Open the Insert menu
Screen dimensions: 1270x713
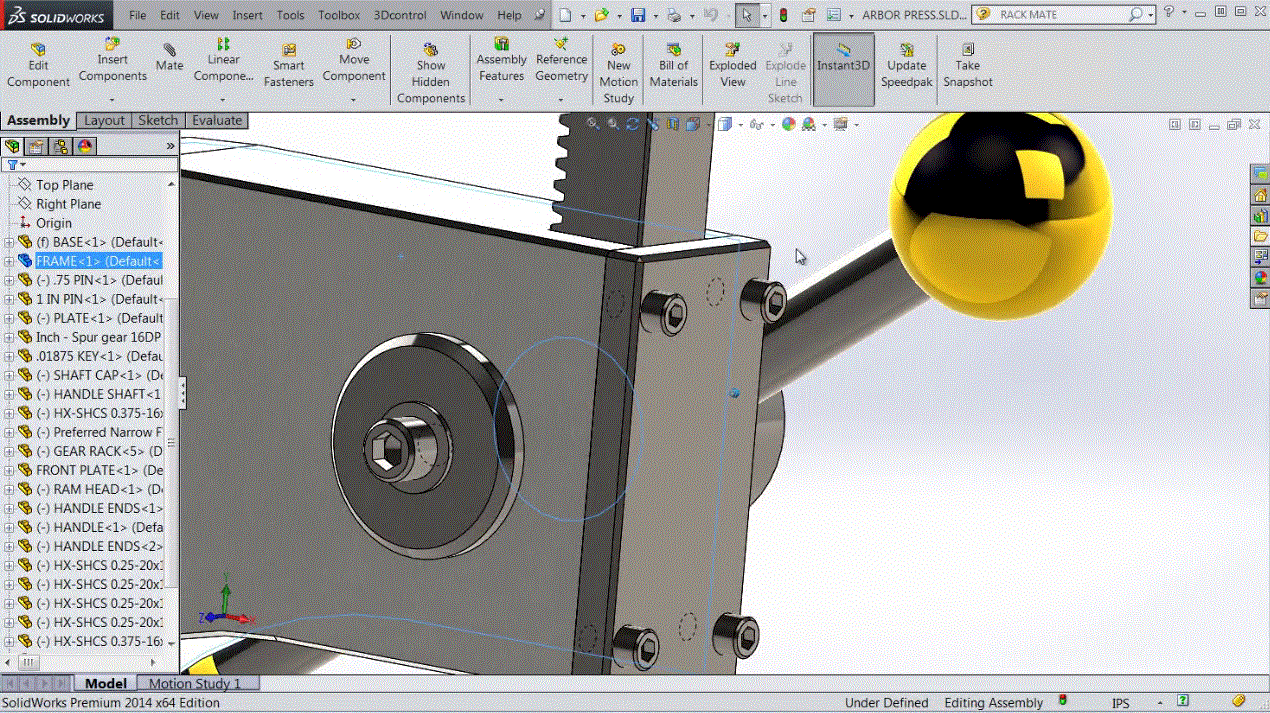(248, 15)
